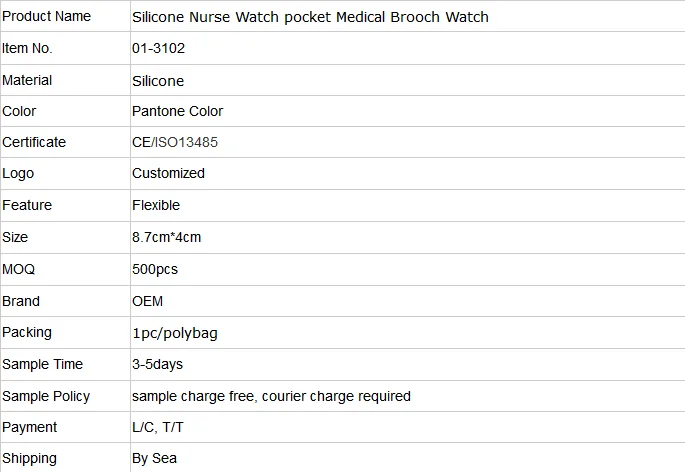Select the sample charge free policy text
This screenshot has width=685, height=472.
point(271,396)
